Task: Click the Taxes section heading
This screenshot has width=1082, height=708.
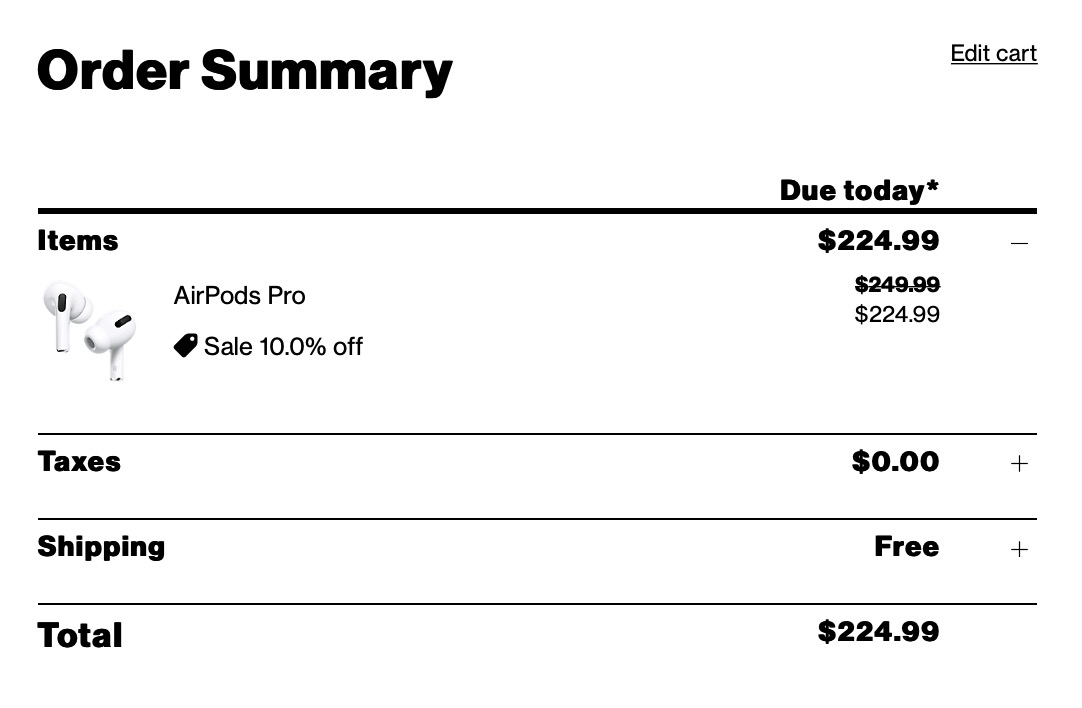Action: [79, 462]
